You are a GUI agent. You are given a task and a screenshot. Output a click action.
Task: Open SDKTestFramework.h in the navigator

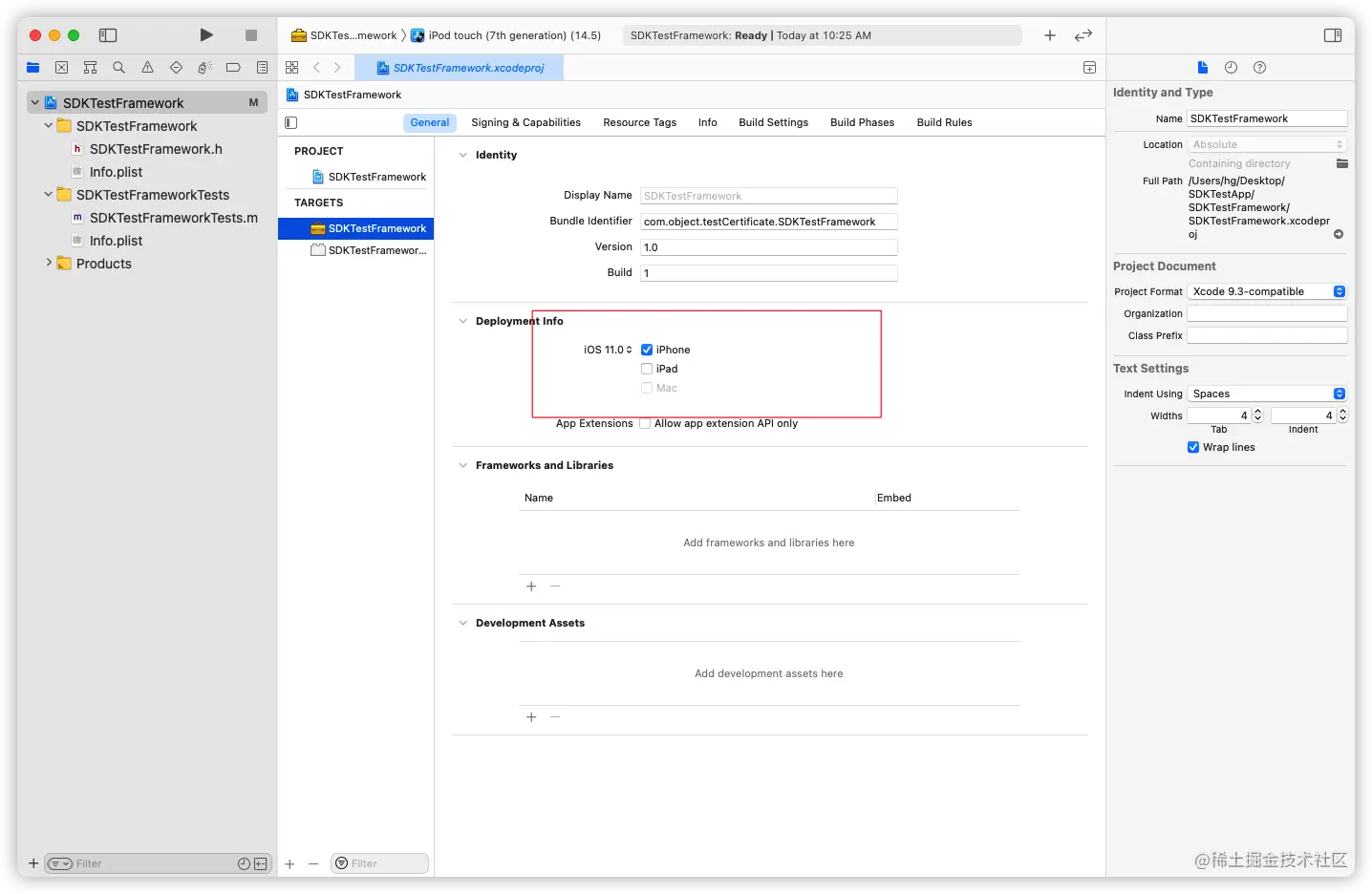pos(156,149)
